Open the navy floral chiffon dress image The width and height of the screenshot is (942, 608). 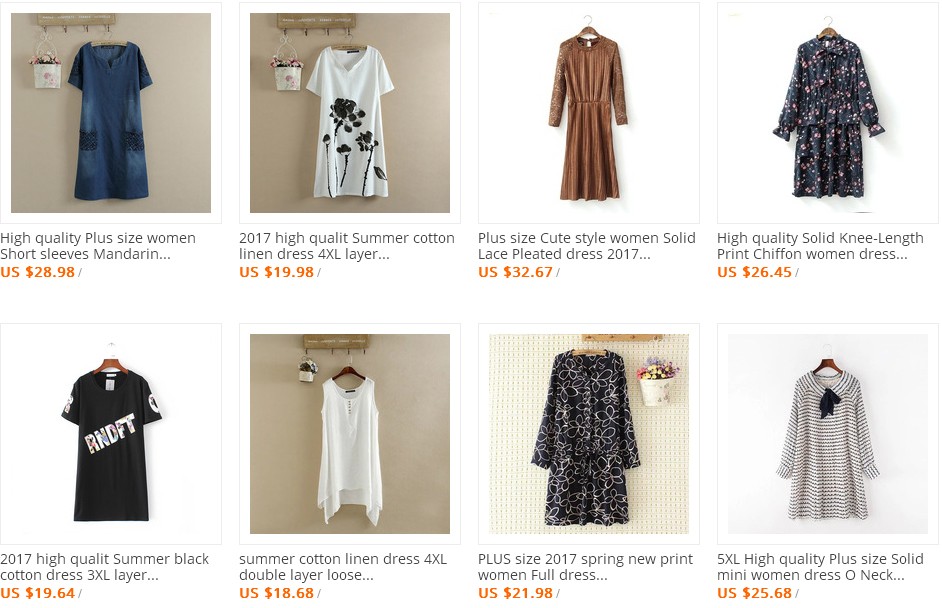[x=827, y=113]
